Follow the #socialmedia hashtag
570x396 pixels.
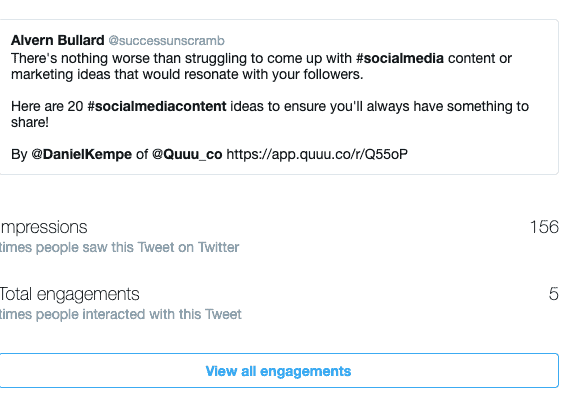400,58
